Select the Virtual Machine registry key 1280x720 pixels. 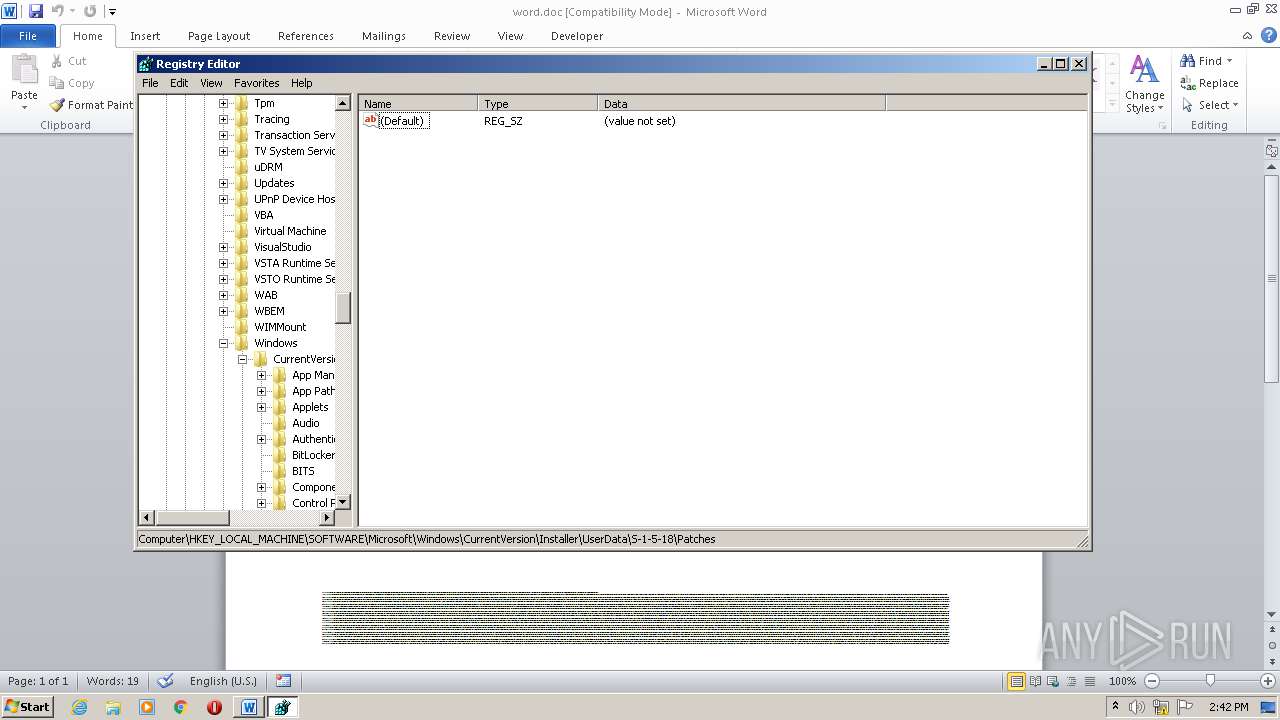click(x=290, y=231)
